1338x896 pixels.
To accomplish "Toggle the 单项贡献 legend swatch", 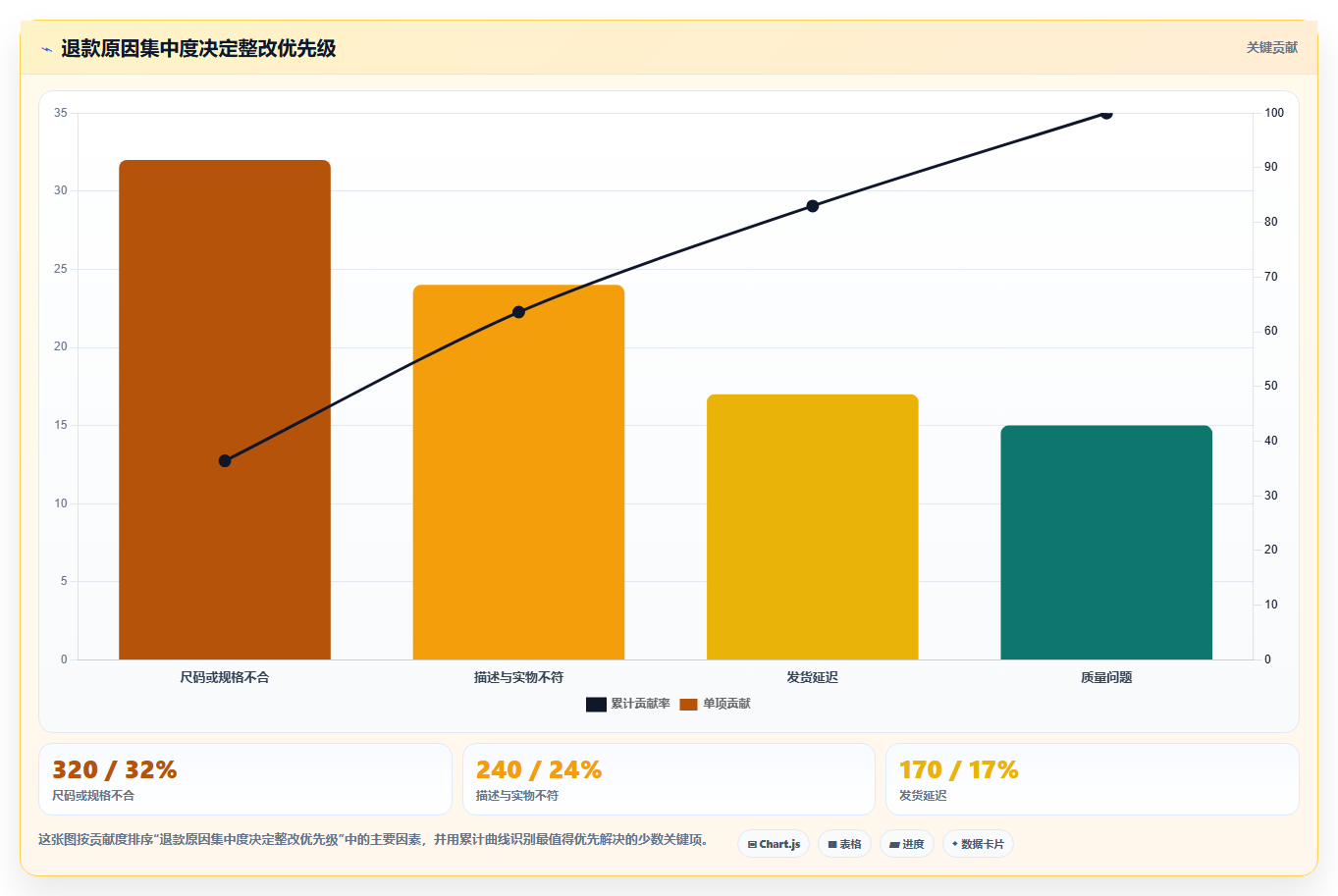I will click(x=688, y=704).
